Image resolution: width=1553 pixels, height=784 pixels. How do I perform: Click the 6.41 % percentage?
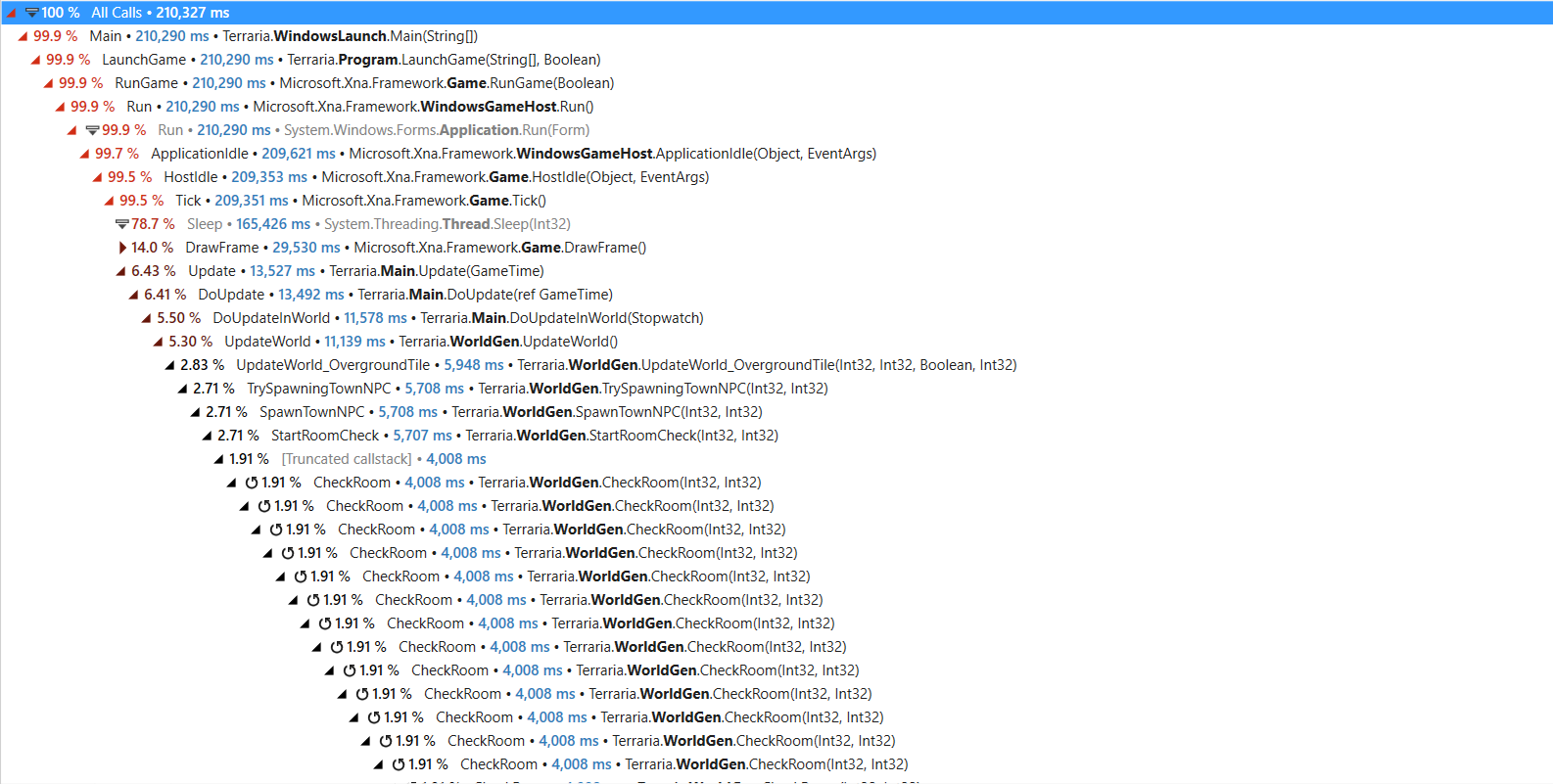click(x=165, y=295)
